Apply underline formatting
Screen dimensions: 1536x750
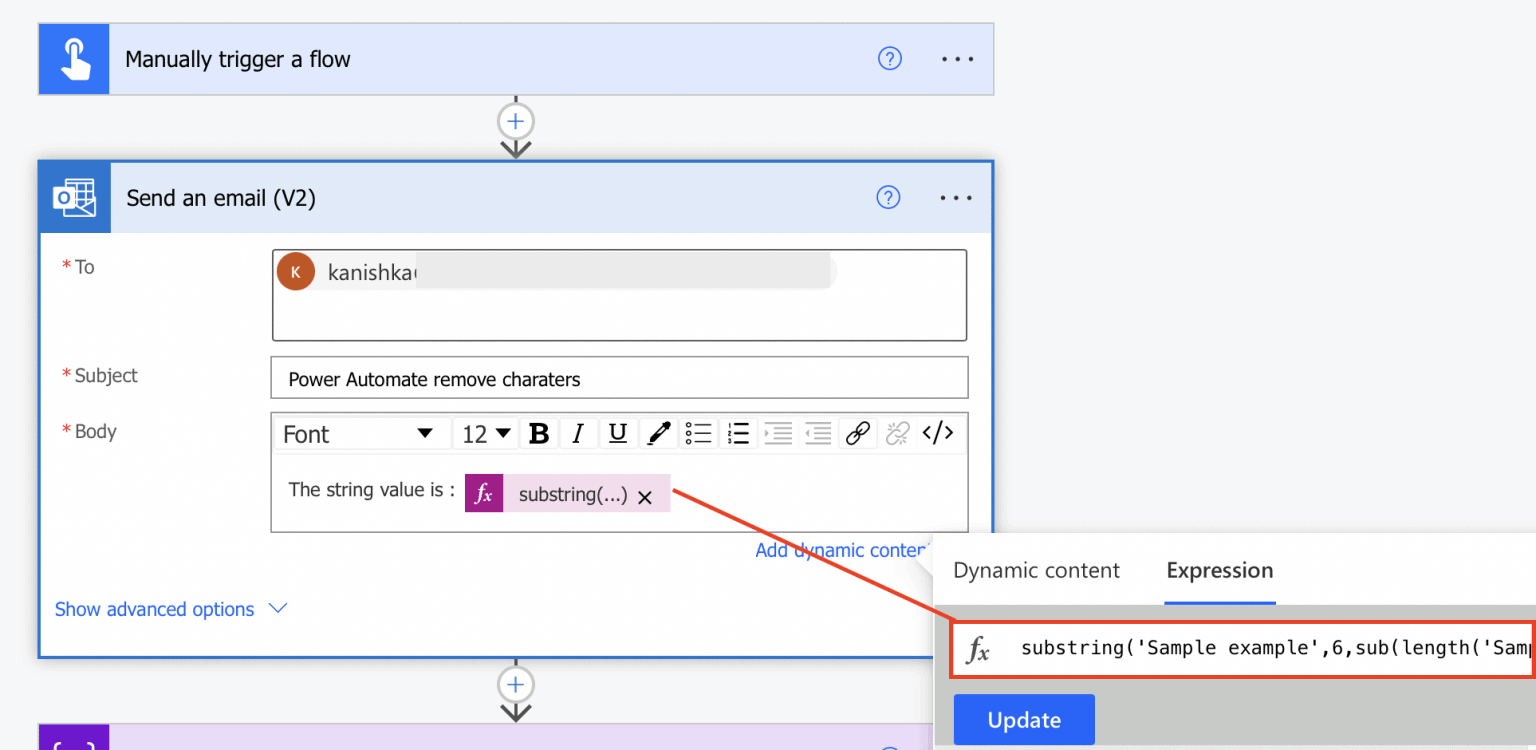617,432
